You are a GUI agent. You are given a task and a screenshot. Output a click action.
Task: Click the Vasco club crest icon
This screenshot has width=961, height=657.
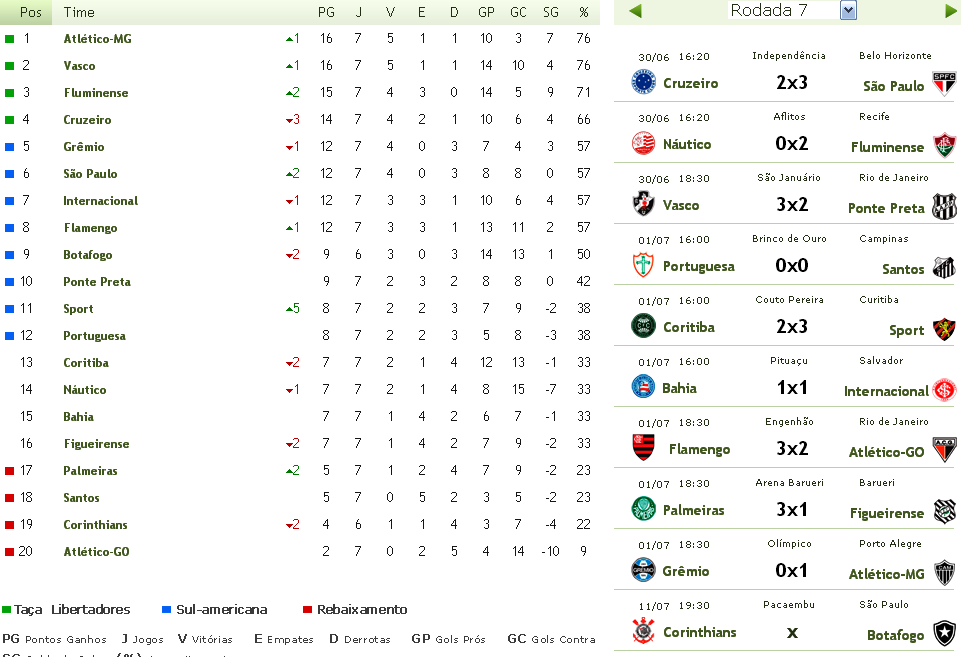[x=643, y=204]
